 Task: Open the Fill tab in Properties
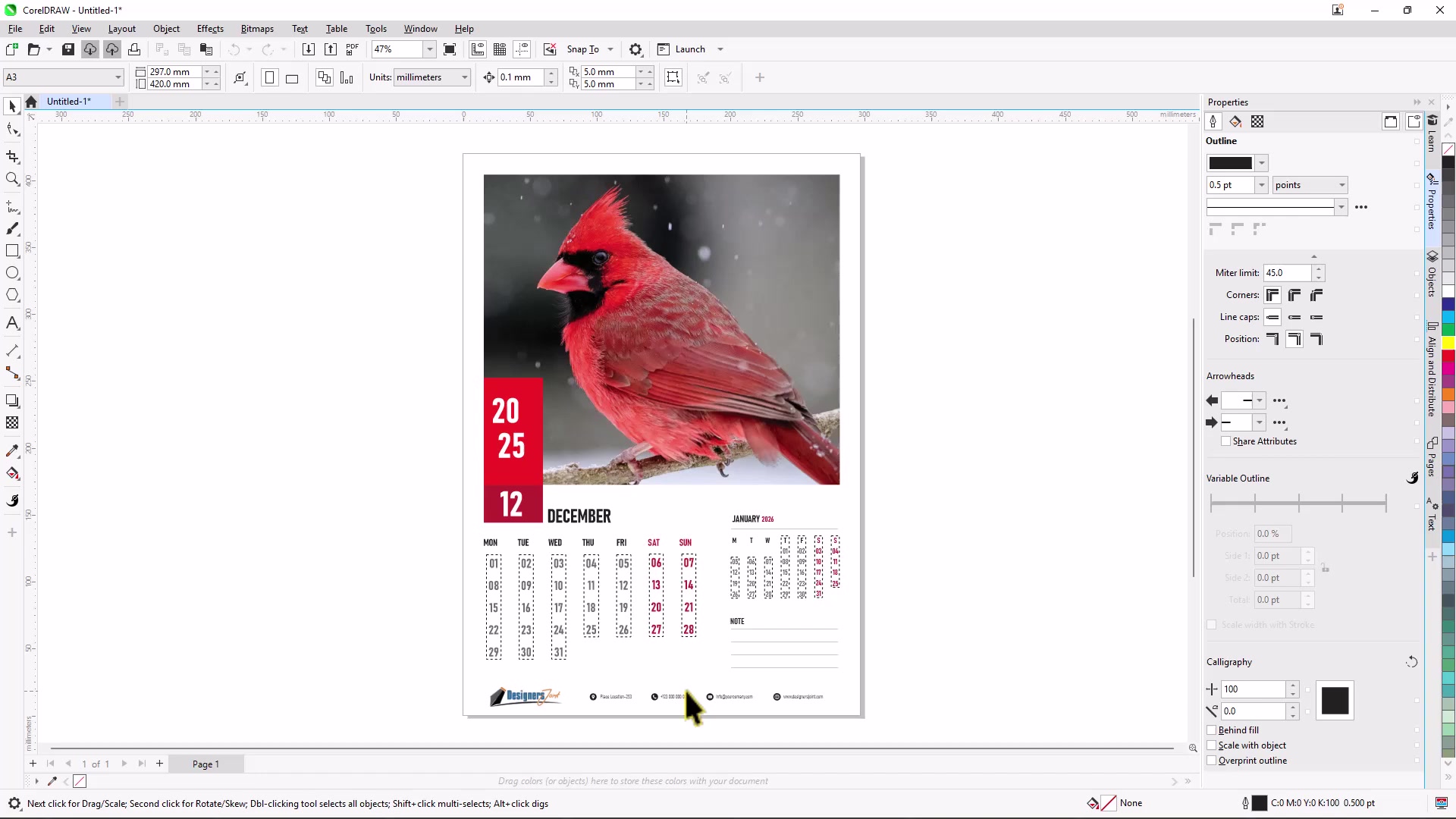[x=1235, y=121]
